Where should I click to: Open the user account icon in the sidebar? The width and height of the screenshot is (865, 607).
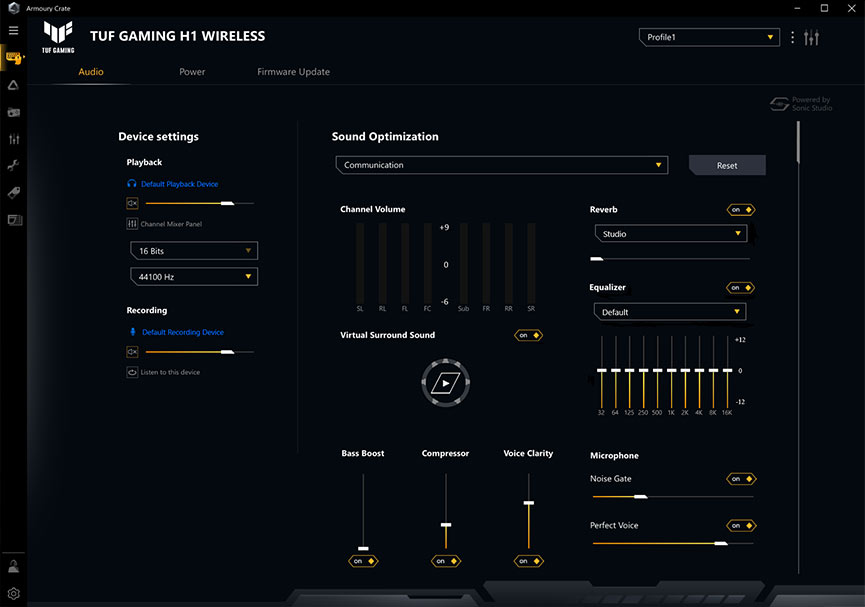tap(13, 566)
